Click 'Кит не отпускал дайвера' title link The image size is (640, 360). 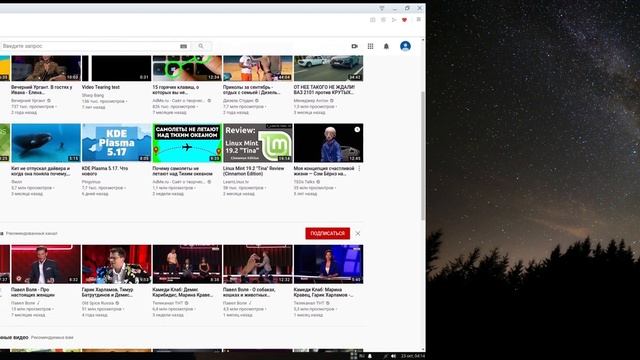pyautogui.click(x=40, y=171)
